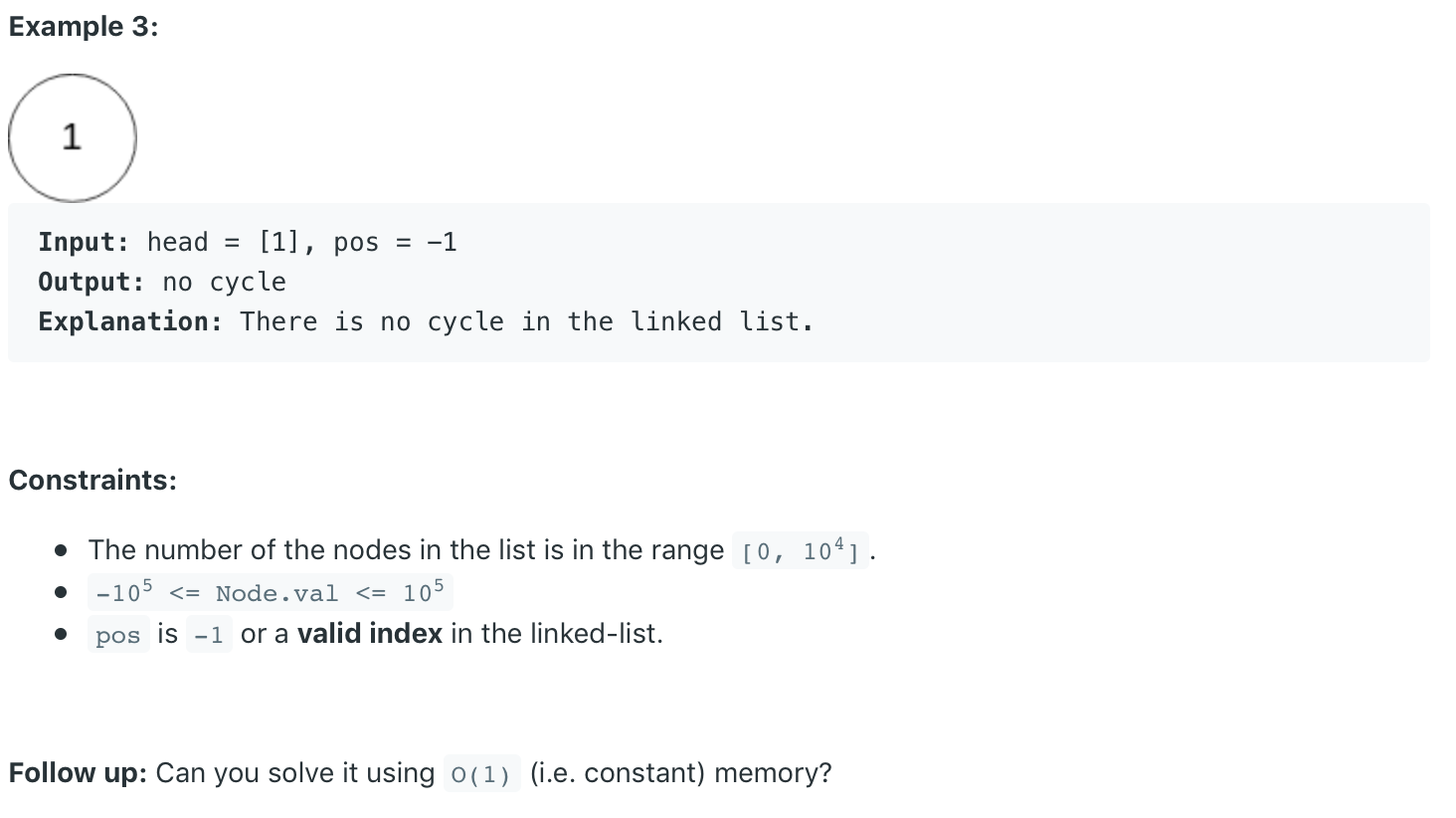
Task: Click the "Constraints:" heading
Action: [x=92, y=480]
